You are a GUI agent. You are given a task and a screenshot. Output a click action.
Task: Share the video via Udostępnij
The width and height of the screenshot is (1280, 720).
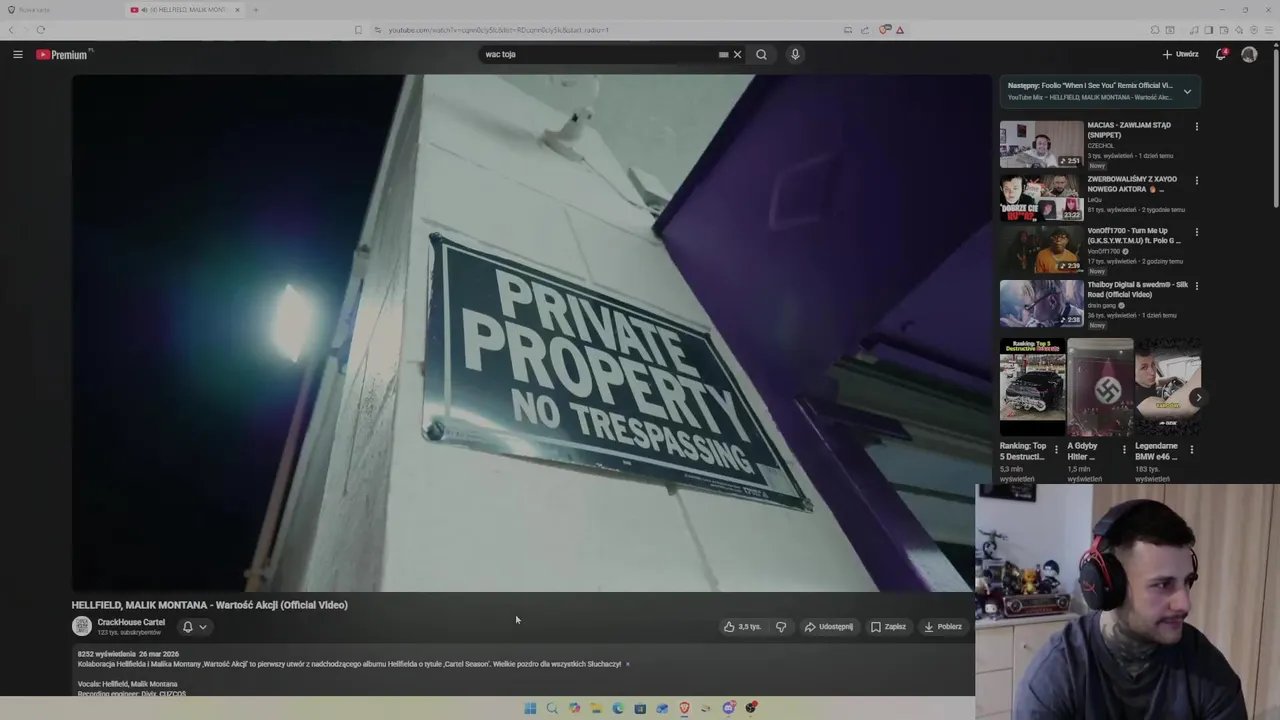[x=829, y=627]
